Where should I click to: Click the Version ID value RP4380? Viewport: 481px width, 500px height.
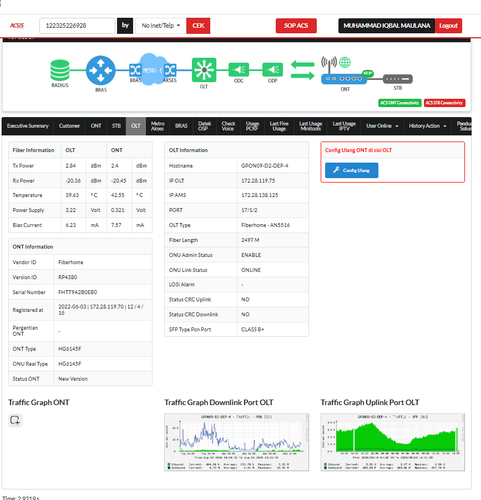(68, 277)
